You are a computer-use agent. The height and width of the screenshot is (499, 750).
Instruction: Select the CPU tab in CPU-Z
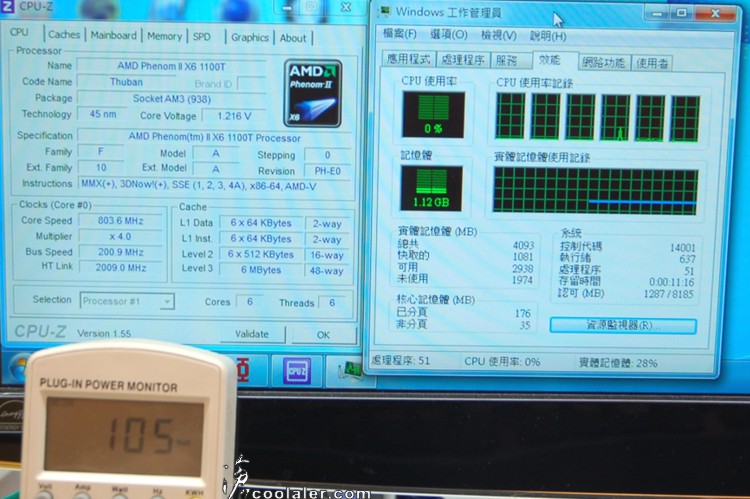click(x=19, y=33)
